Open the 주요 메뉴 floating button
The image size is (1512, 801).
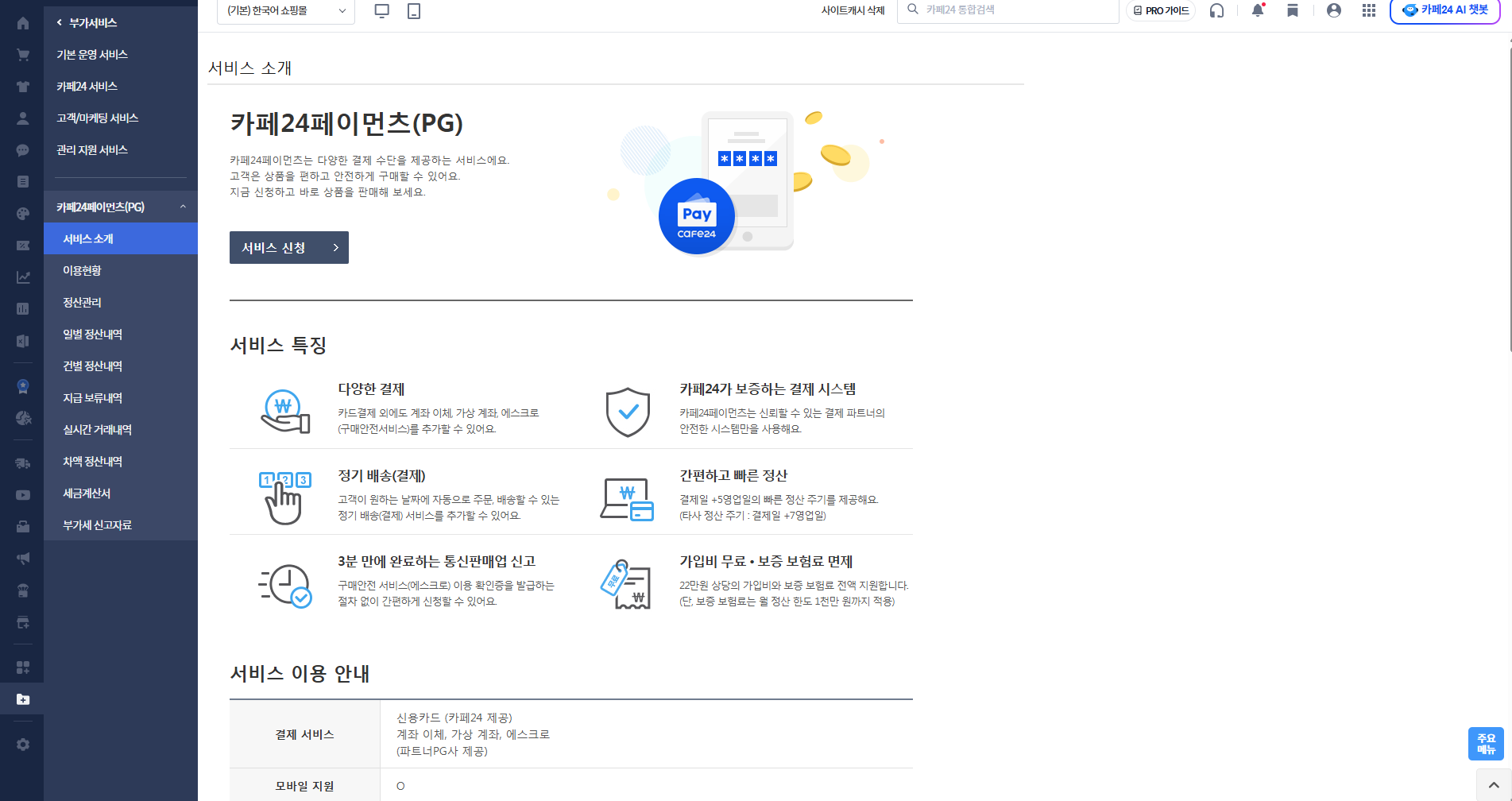coord(1486,744)
